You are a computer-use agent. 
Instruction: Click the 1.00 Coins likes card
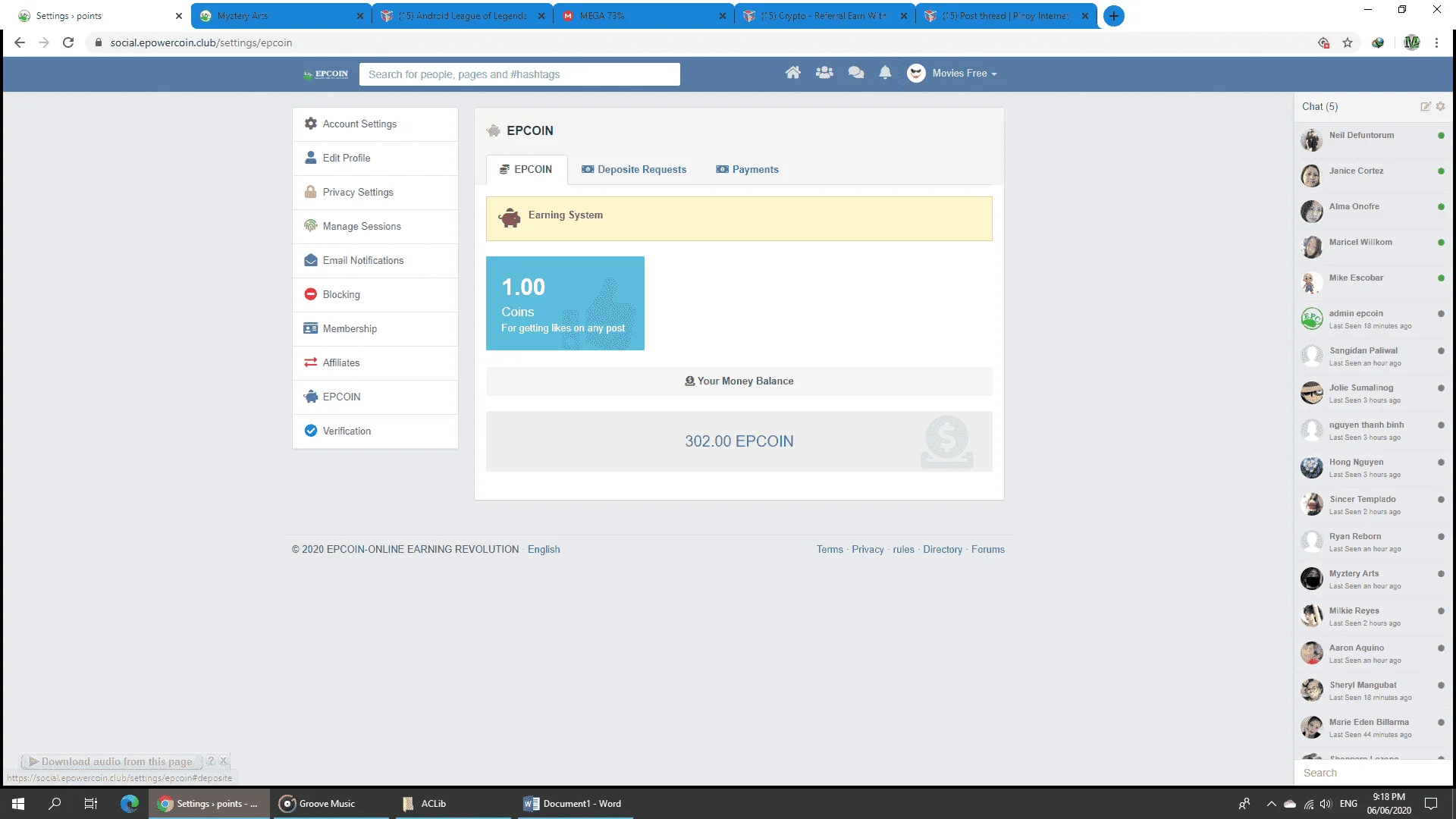click(565, 303)
